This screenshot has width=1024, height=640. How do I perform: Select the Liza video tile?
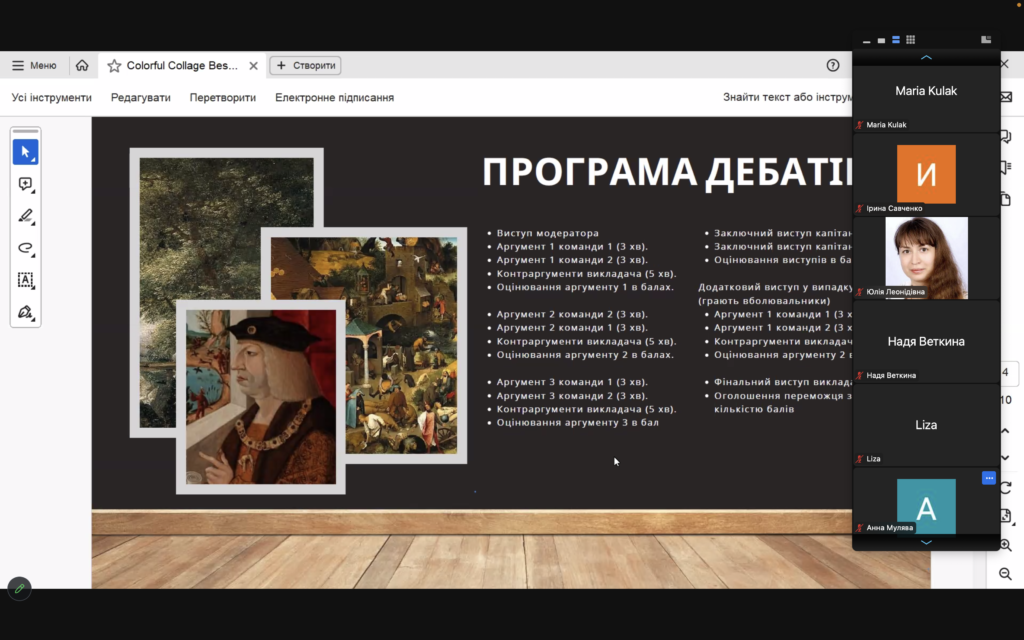pos(926,425)
